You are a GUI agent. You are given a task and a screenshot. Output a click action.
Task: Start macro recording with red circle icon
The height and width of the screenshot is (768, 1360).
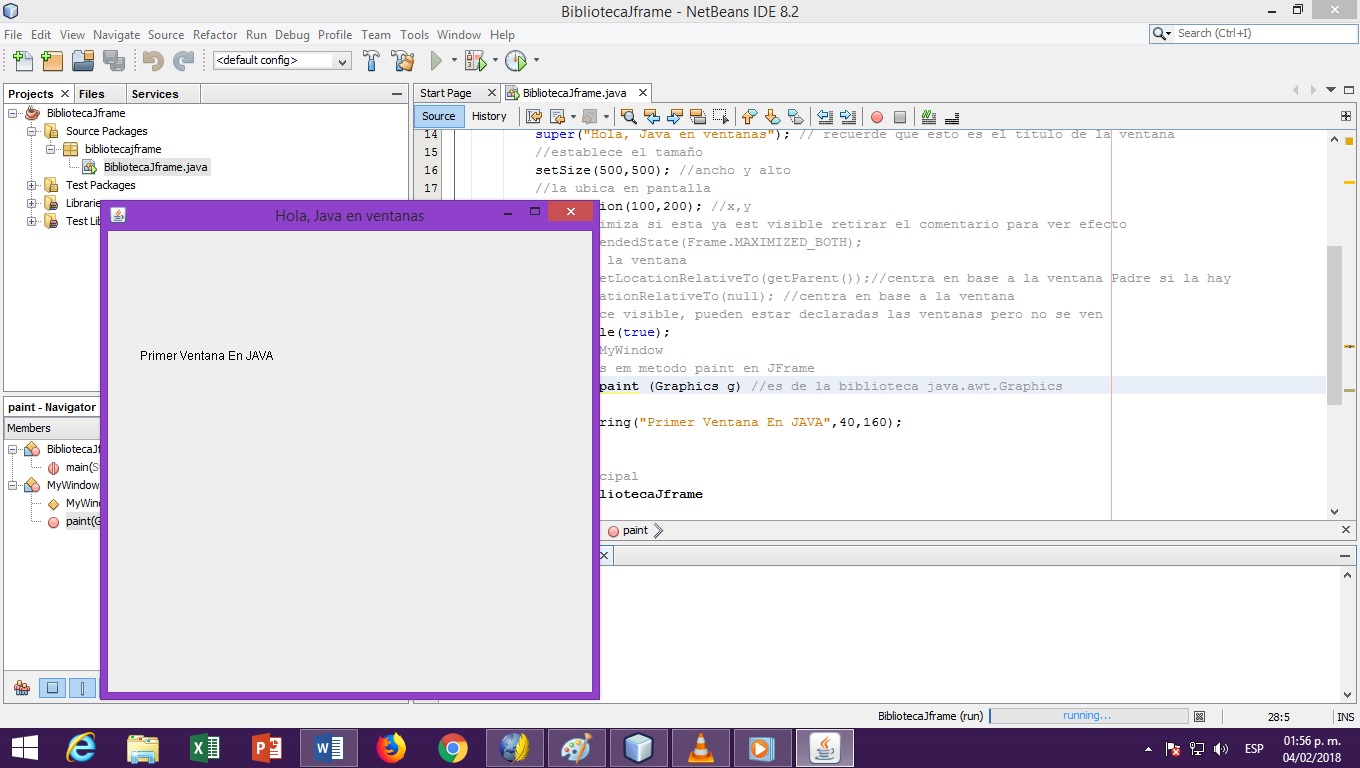[x=876, y=116]
